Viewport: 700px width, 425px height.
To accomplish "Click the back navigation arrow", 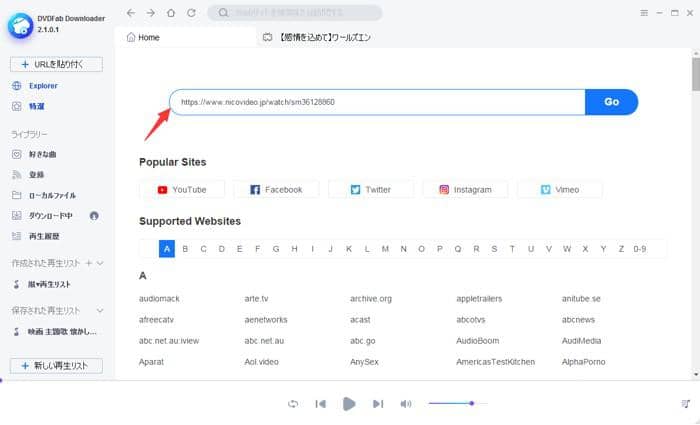I will click(130, 13).
